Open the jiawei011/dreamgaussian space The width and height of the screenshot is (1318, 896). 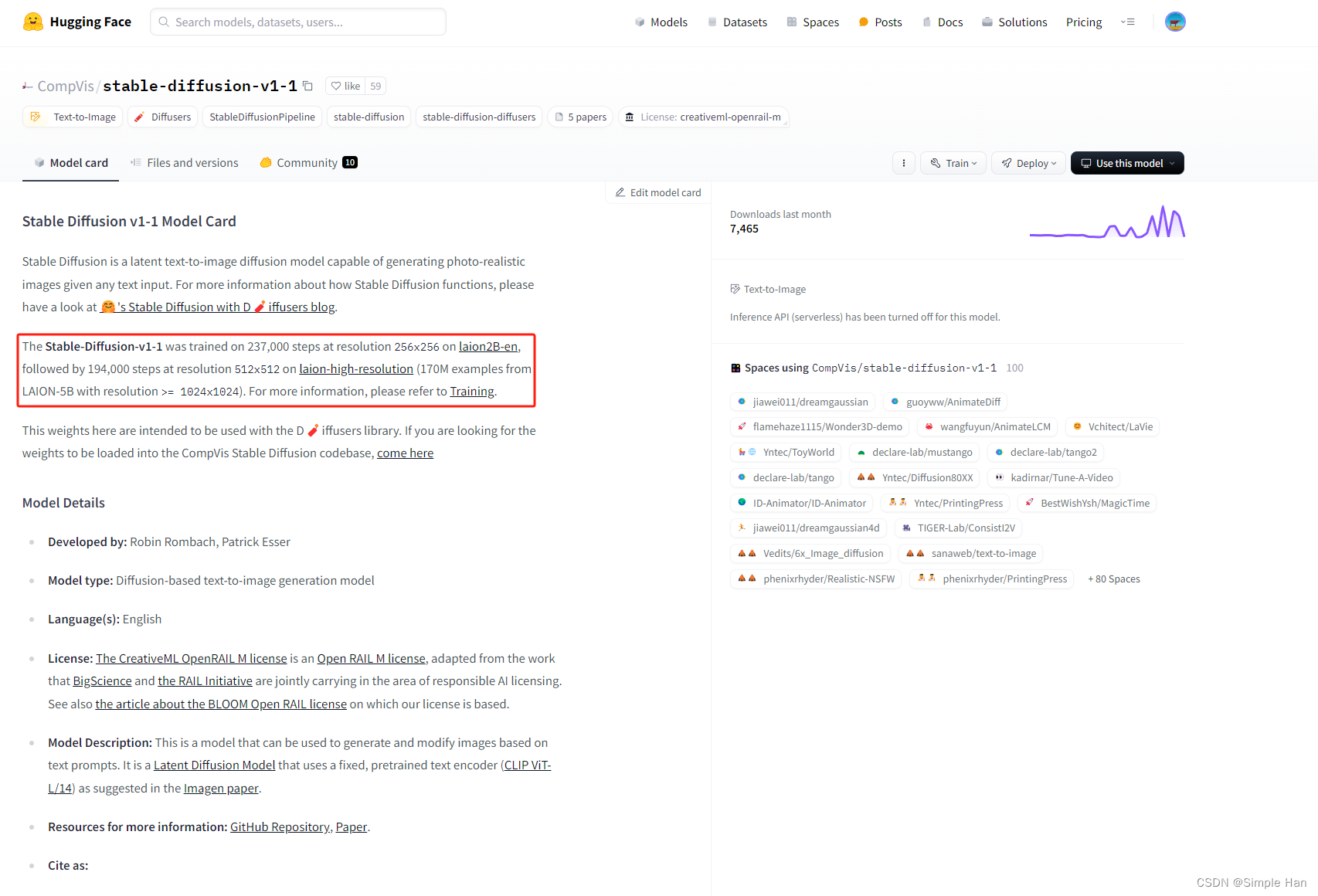pos(803,402)
